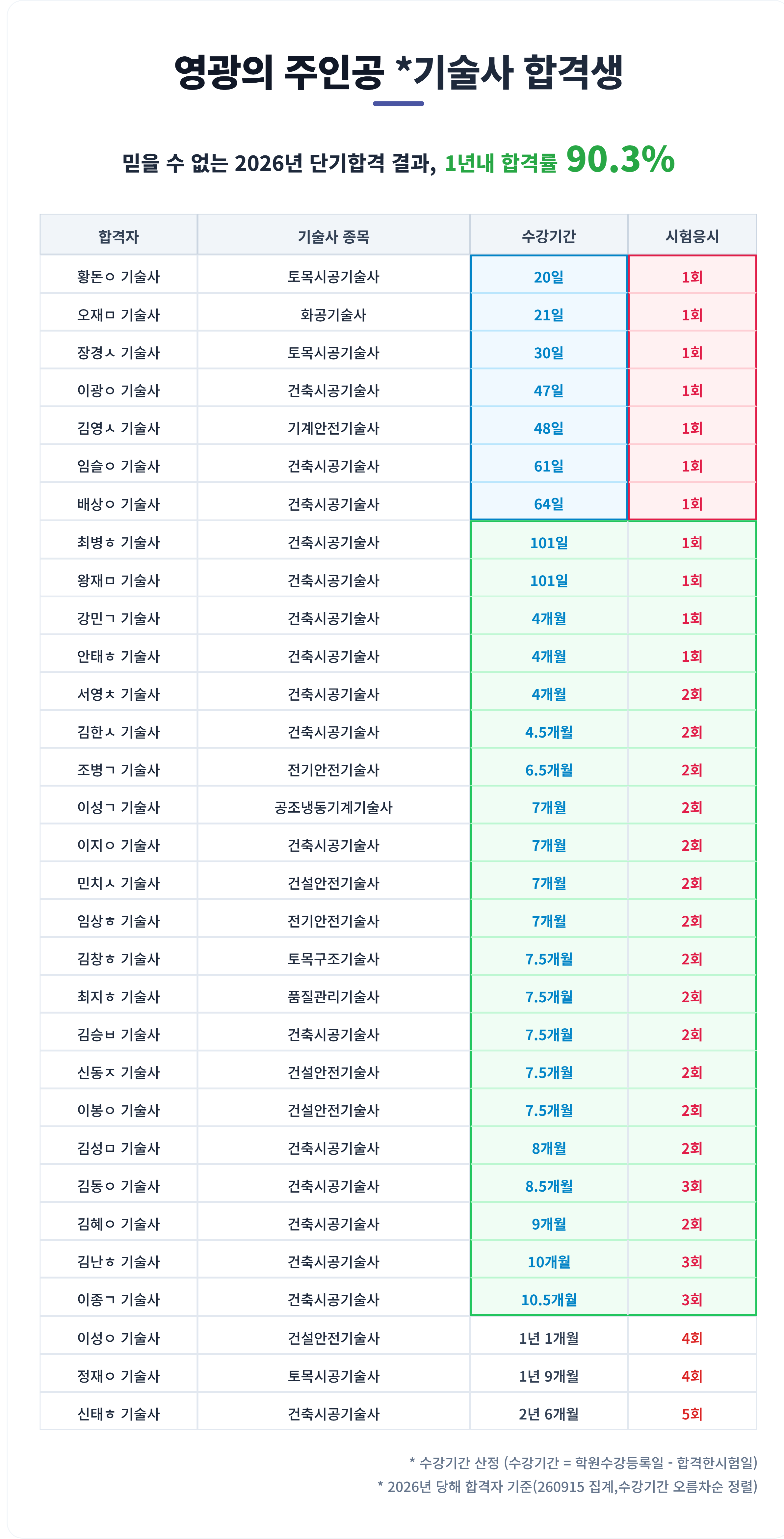Click the 기술사 종목 column header
784x1539 pixels.
coord(334,235)
